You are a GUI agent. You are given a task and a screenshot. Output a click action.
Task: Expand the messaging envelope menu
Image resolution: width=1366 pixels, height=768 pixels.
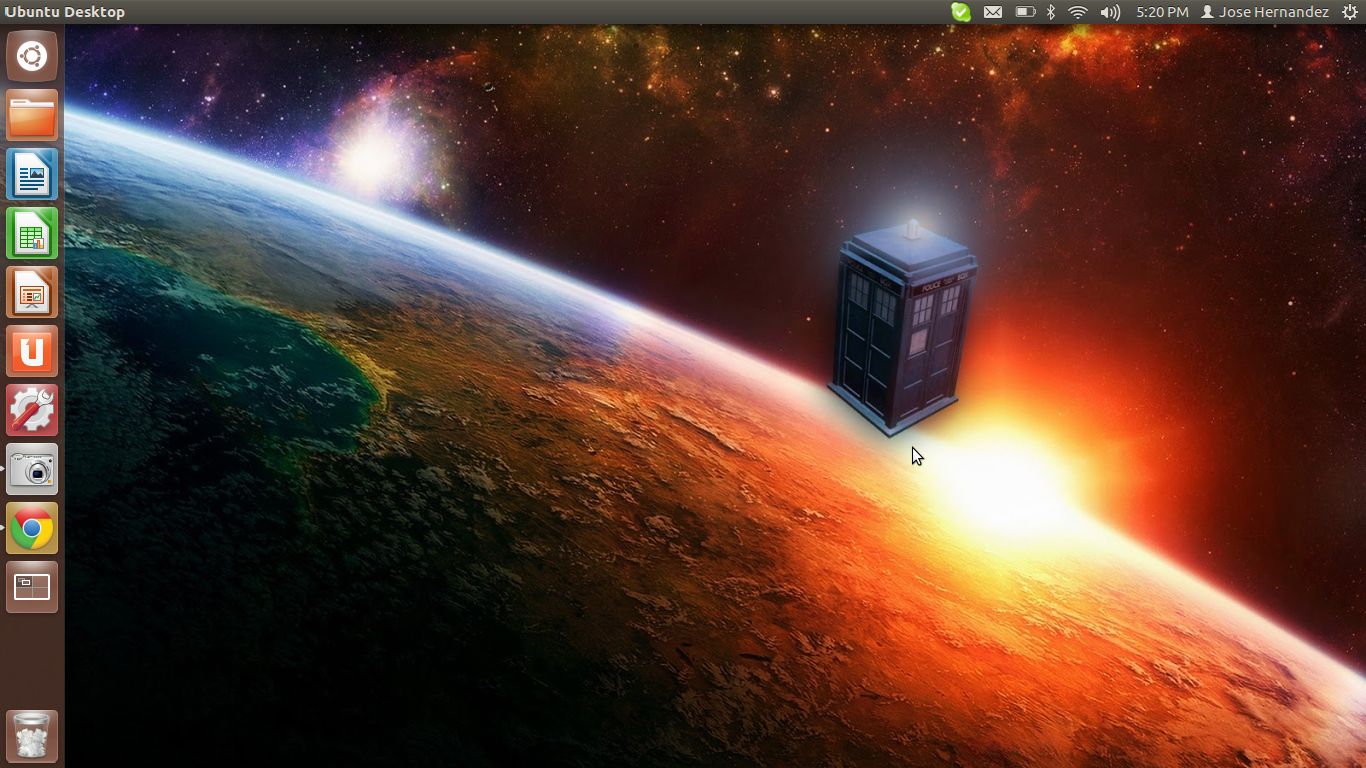992,12
